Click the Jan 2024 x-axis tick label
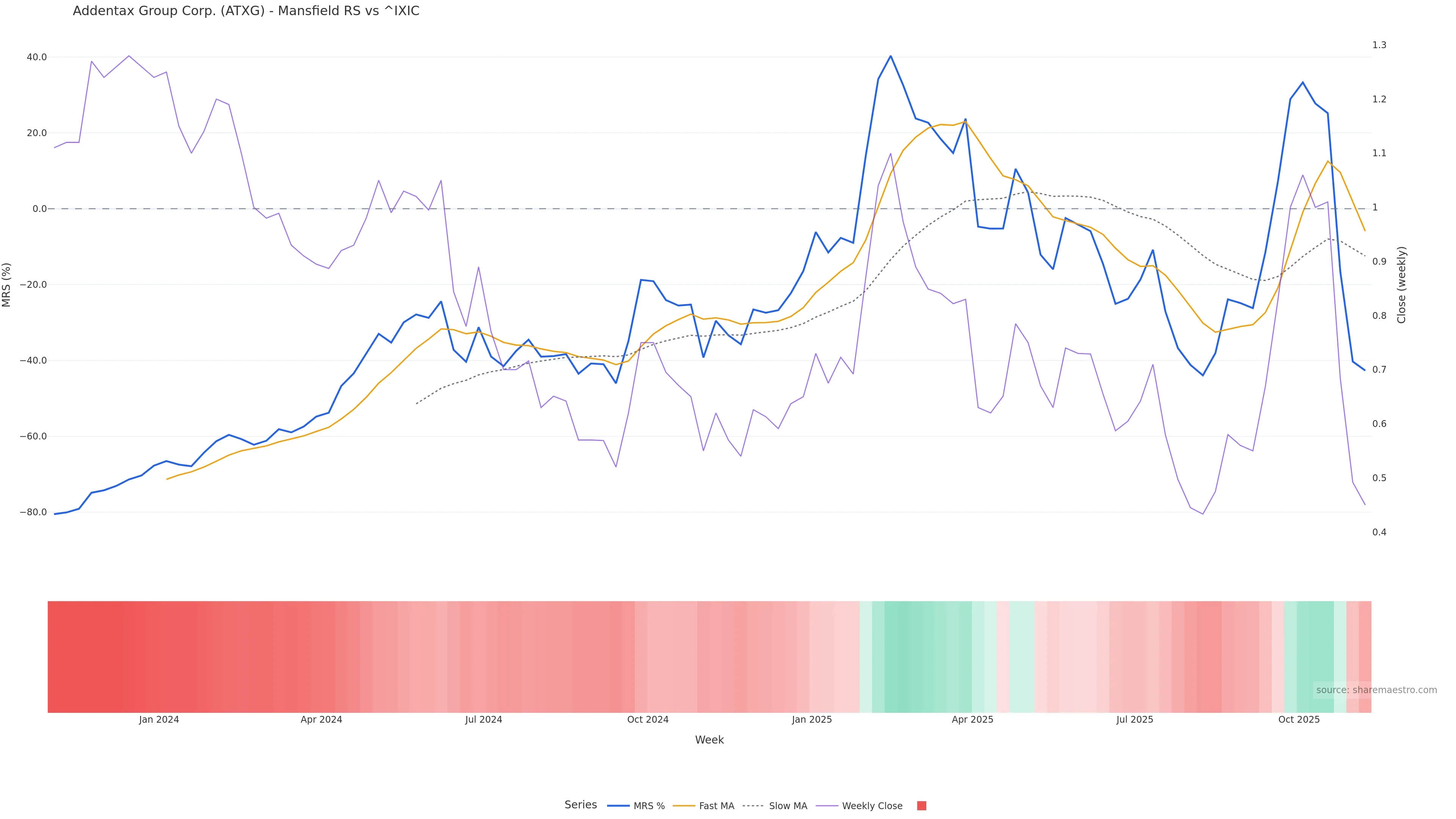1456x819 pixels. pos(159,720)
